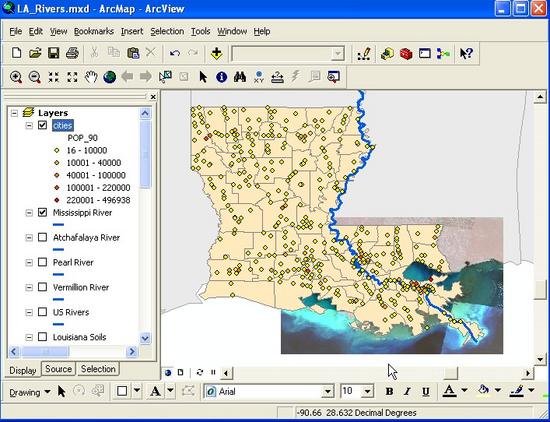This screenshot has height=422, width=550.
Task: Open ModelBuilder icon
Action: pos(443,54)
